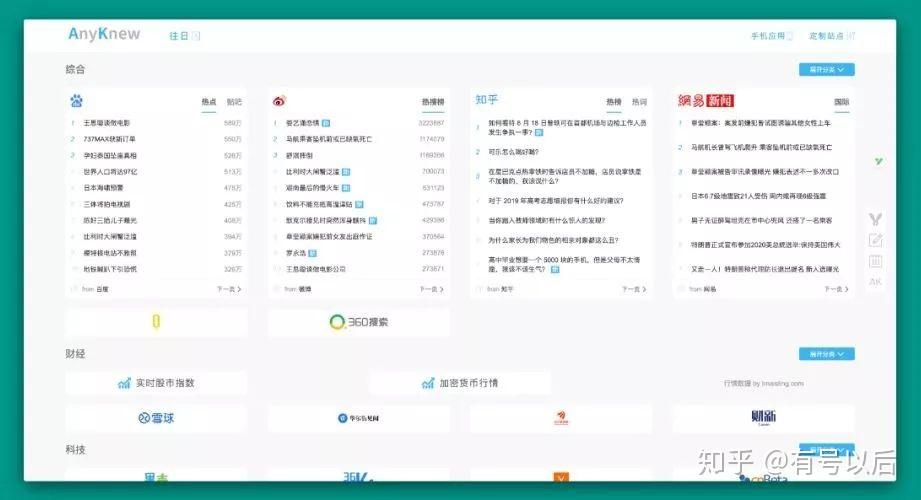Click the 行情数据 by Investing.com credit
921x500 pixels.
[x=764, y=383]
